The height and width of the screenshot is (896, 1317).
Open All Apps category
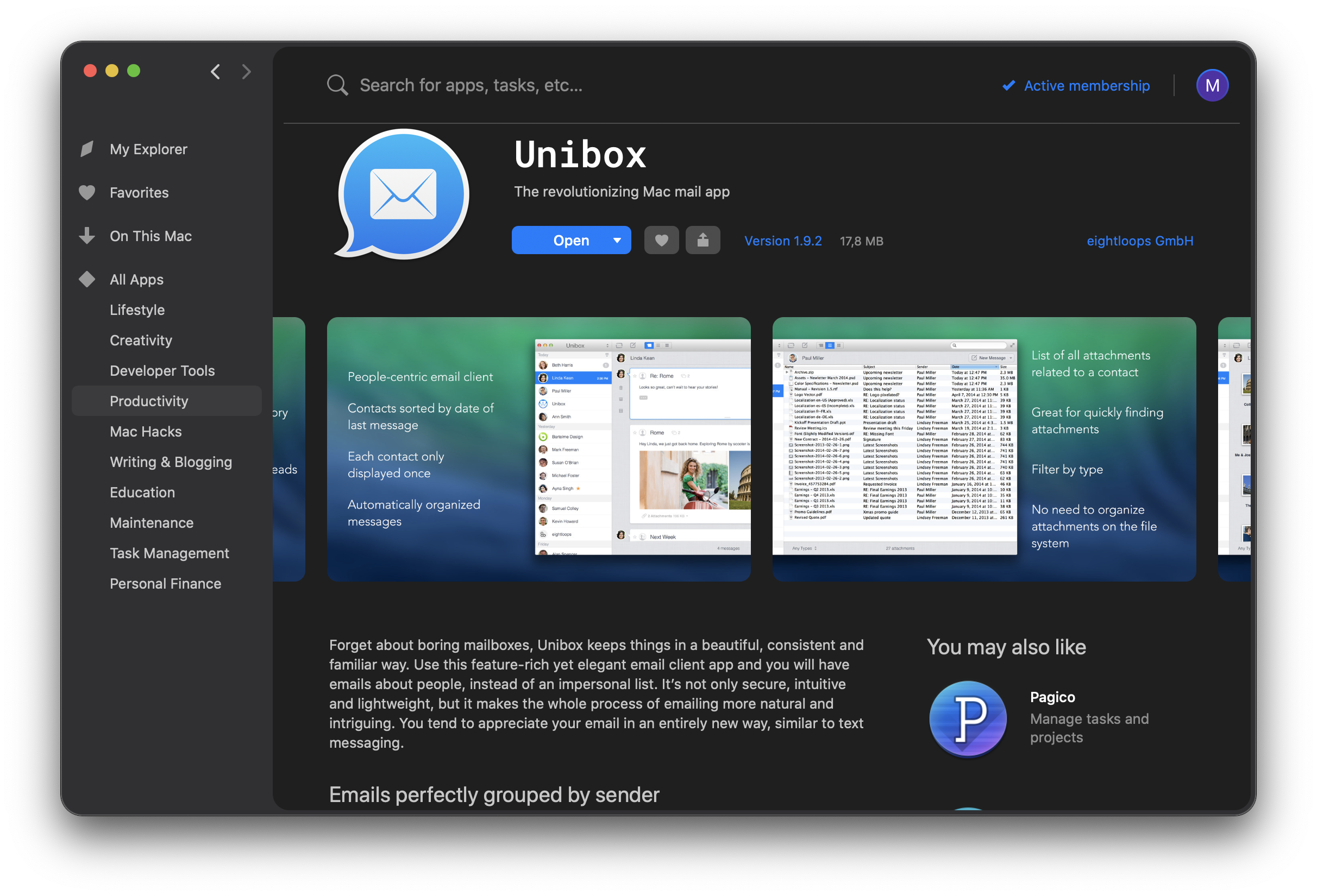point(136,279)
